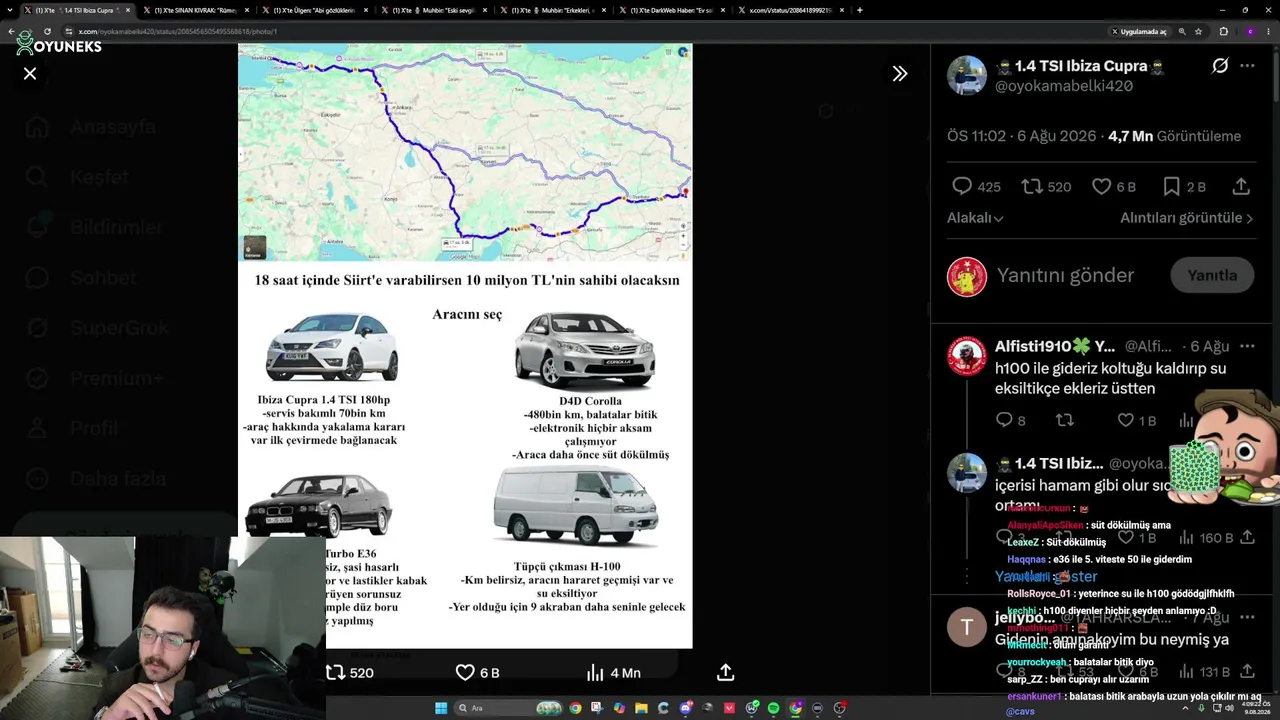Switch to the Ülgenc browser tab
1280x720 pixels.
tap(315, 10)
